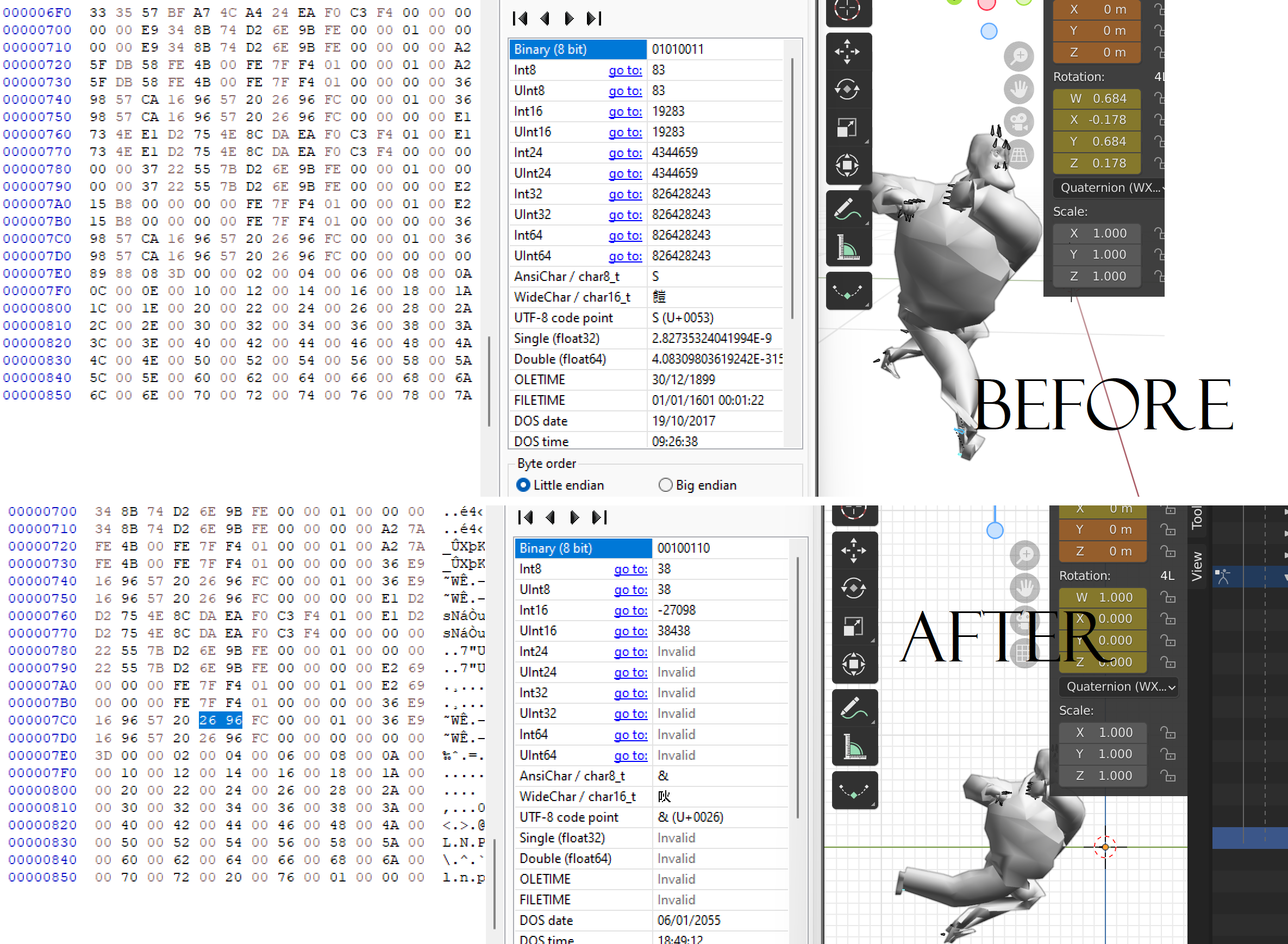This screenshot has width=1288, height=944.
Task: Select the Transform tool in the BEFORE Blender view
Action: tap(848, 165)
